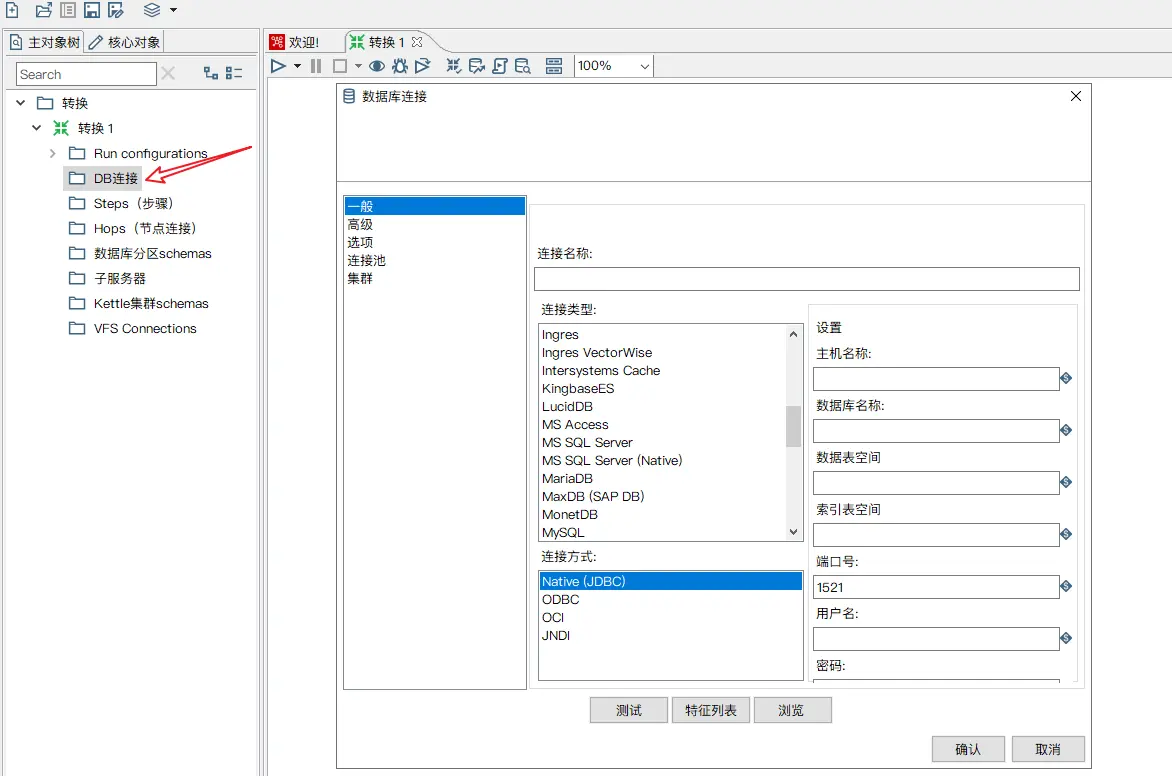Open the perspectives layers icon
Image resolution: width=1172 pixels, height=776 pixels.
(x=152, y=10)
